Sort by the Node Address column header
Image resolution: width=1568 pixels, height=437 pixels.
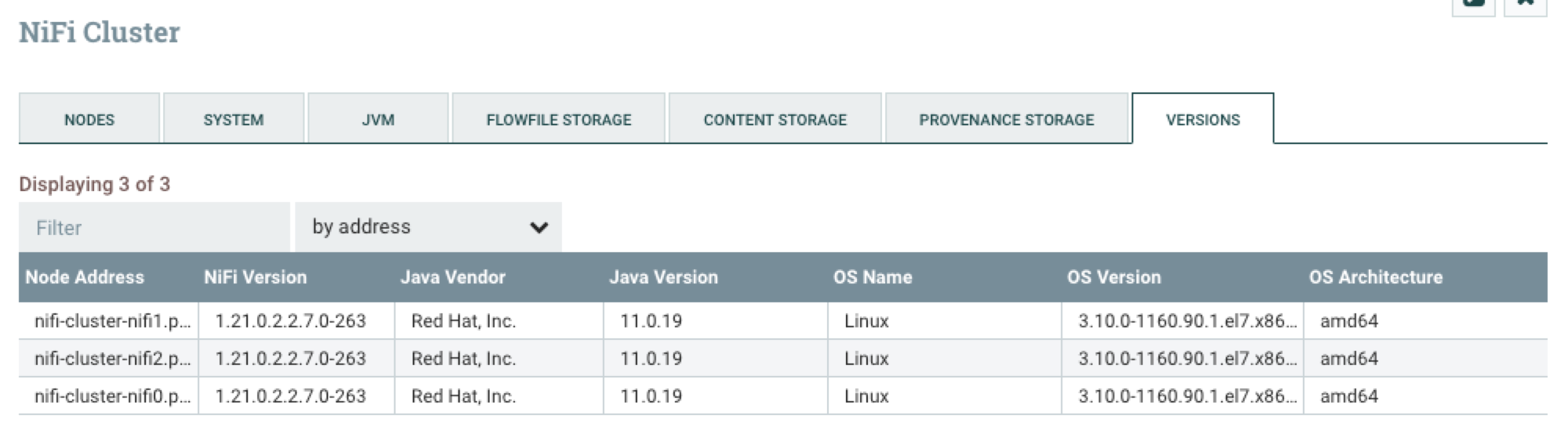pyautogui.click(x=85, y=277)
